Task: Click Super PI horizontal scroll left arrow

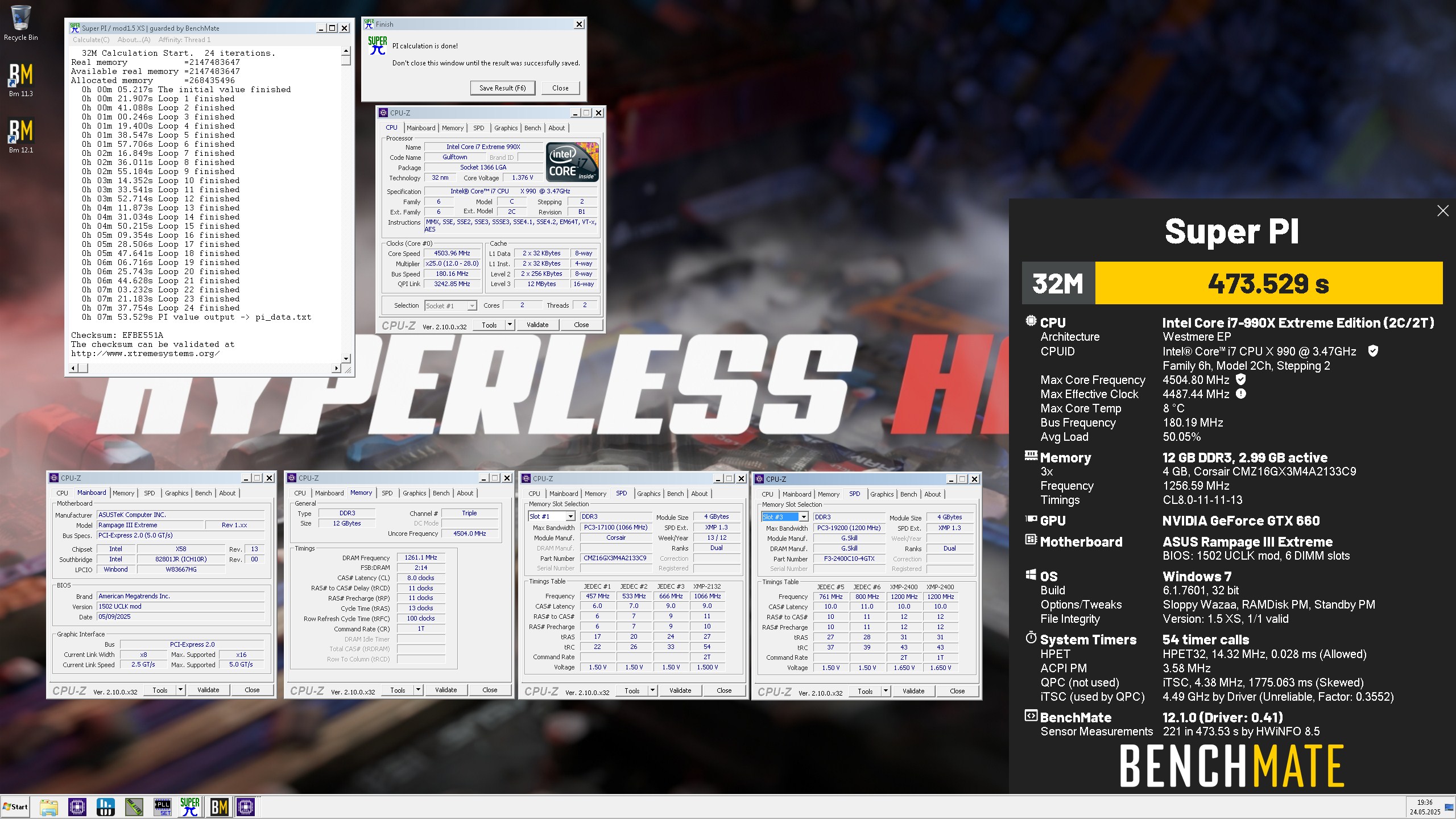Action: click(x=73, y=368)
